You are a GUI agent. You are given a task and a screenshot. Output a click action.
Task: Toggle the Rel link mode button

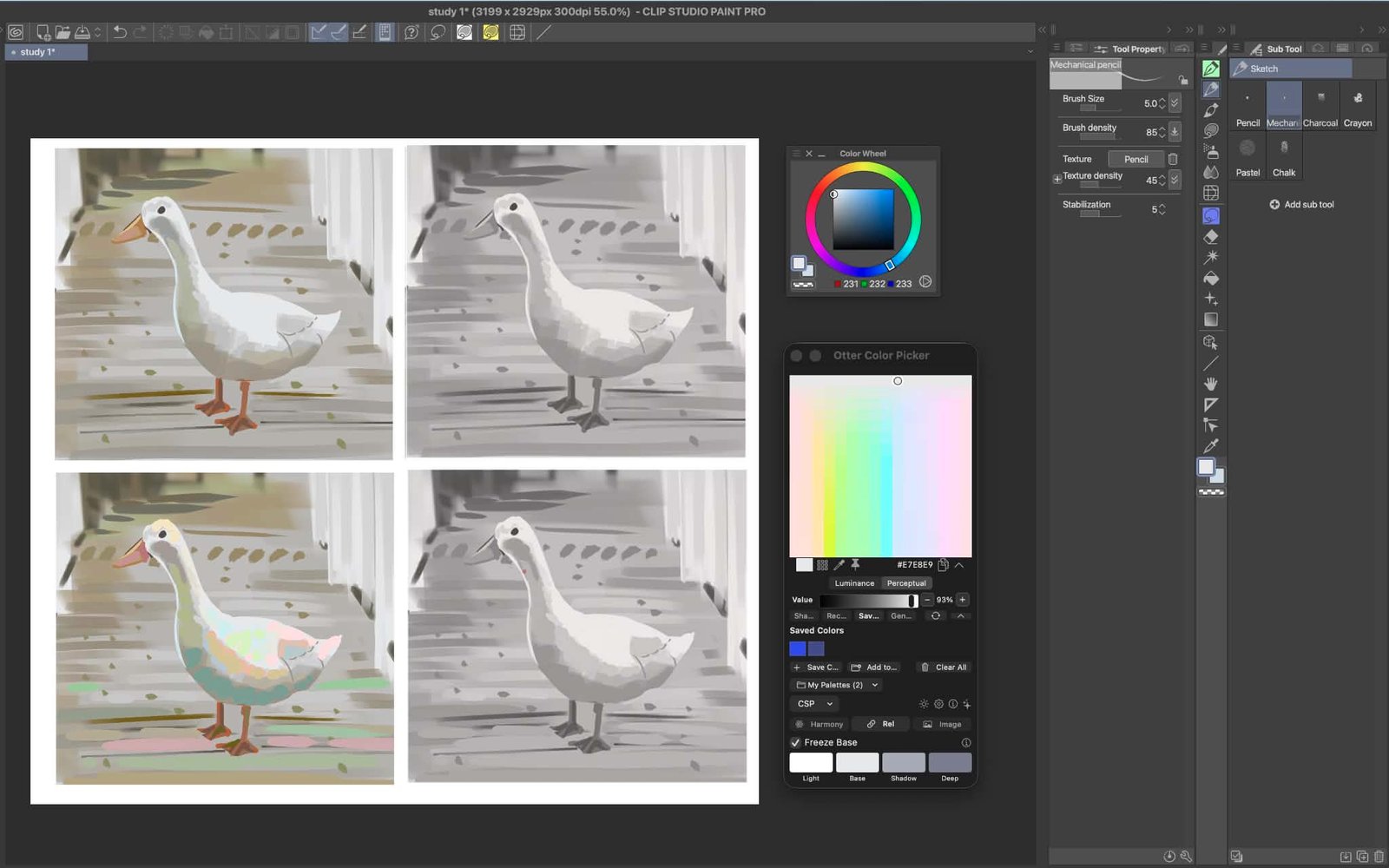[880, 724]
